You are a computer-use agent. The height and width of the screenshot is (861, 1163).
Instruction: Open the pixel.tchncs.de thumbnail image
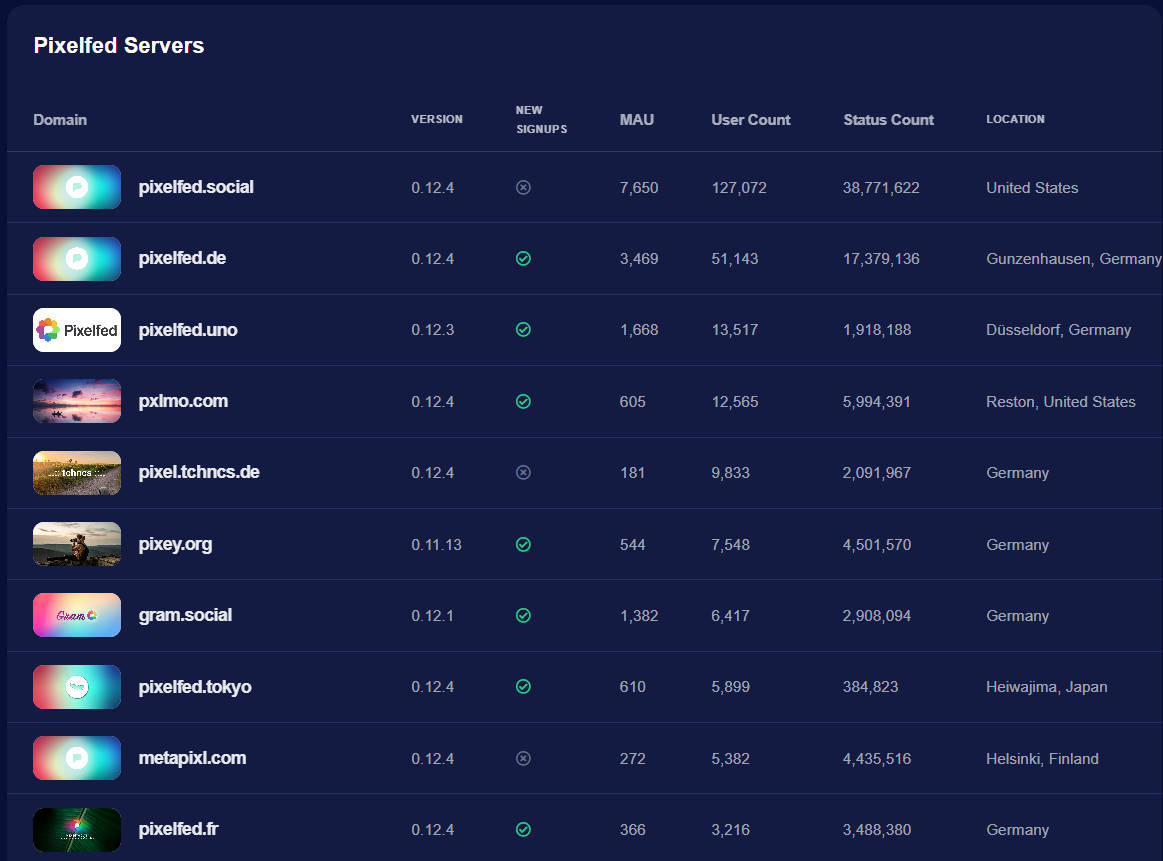[77, 473]
